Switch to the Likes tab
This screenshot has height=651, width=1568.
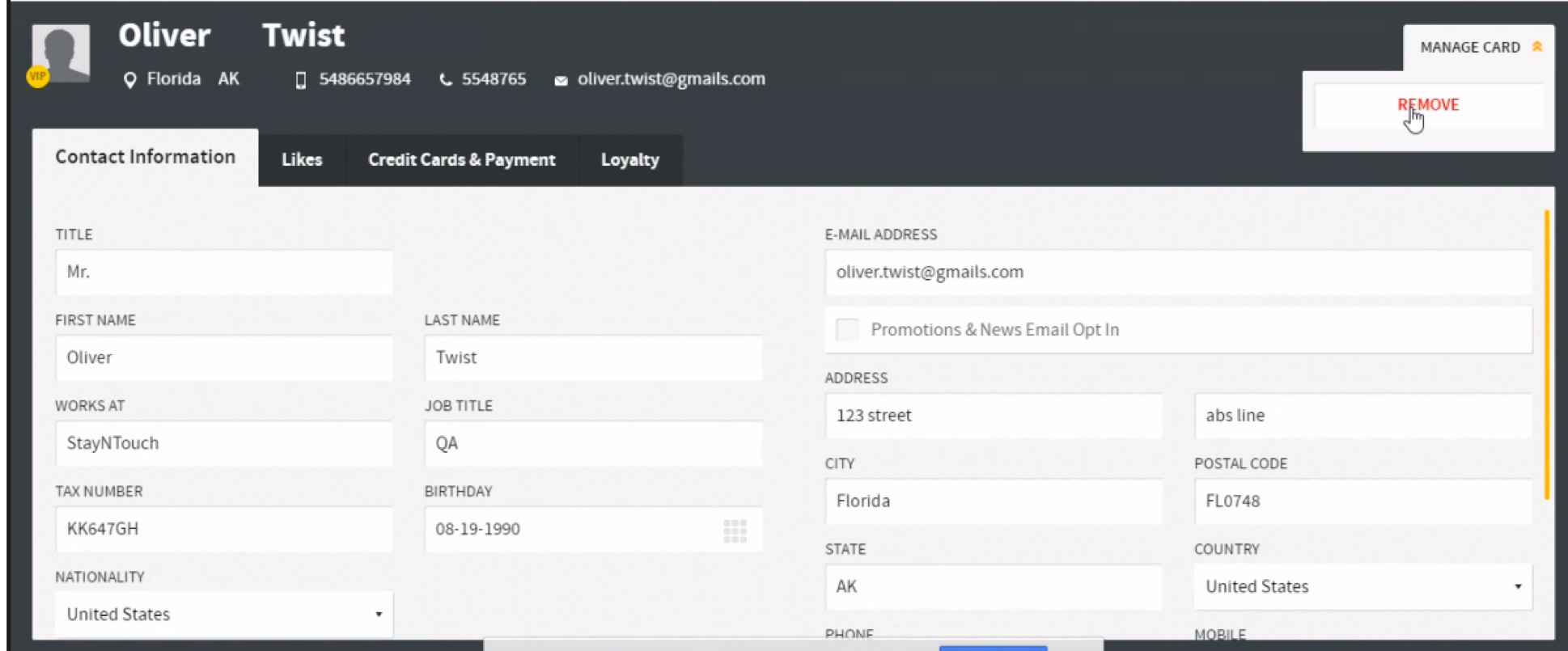click(x=302, y=160)
